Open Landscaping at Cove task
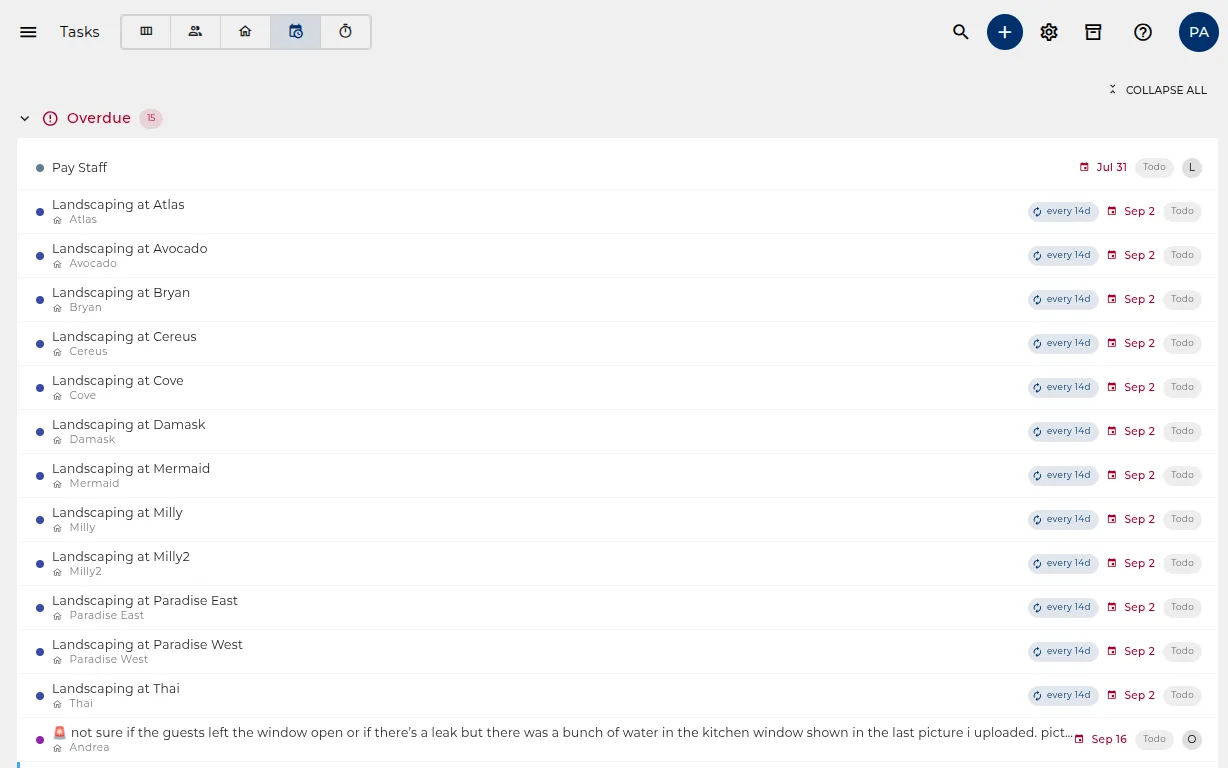This screenshot has width=1228, height=768. (x=617, y=387)
